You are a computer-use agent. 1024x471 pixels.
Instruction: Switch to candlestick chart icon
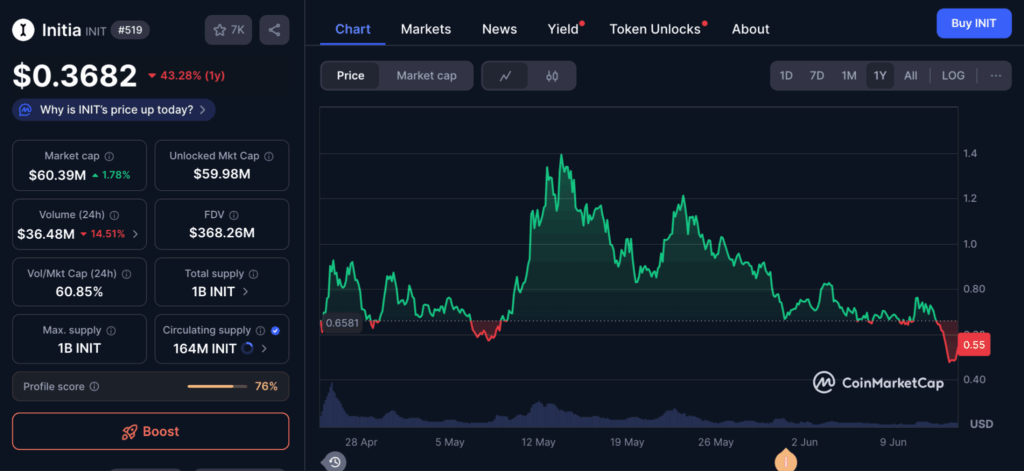551,76
